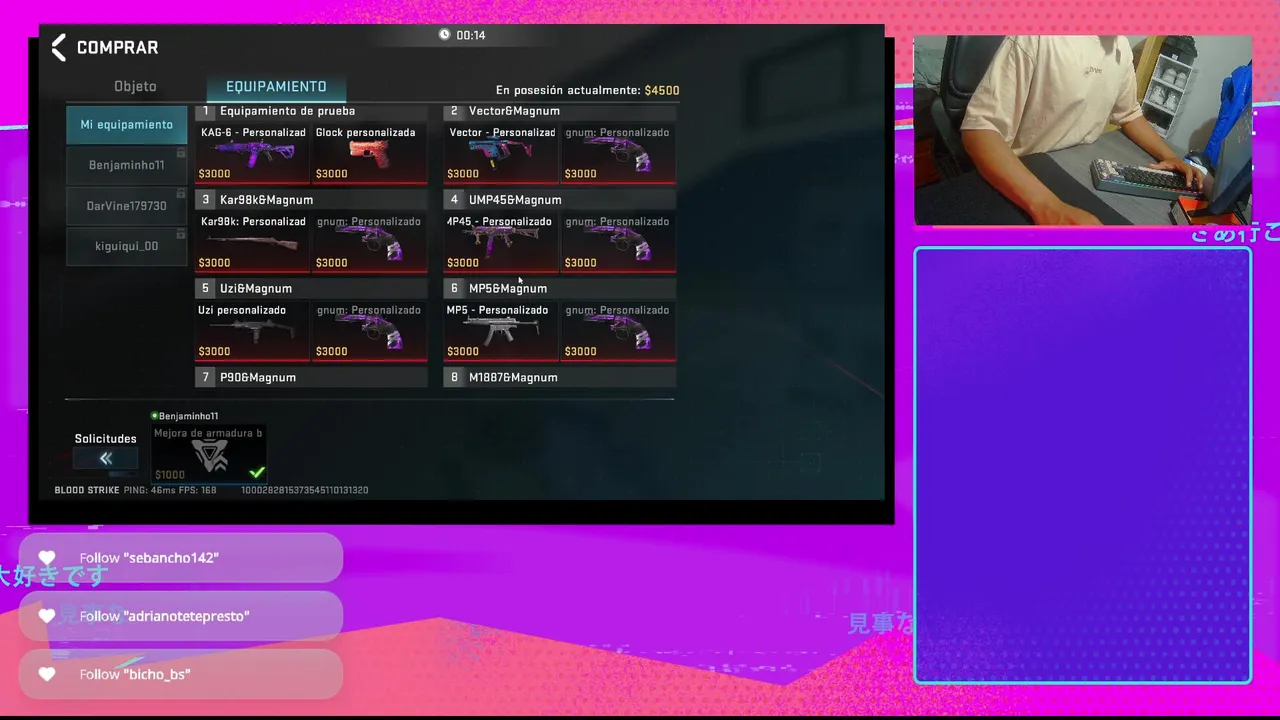This screenshot has height=720, width=1280.
Task: Buy the Magnum in MP5&Magnum loadout
Action: pyautogui.click(x=618, y=331)
